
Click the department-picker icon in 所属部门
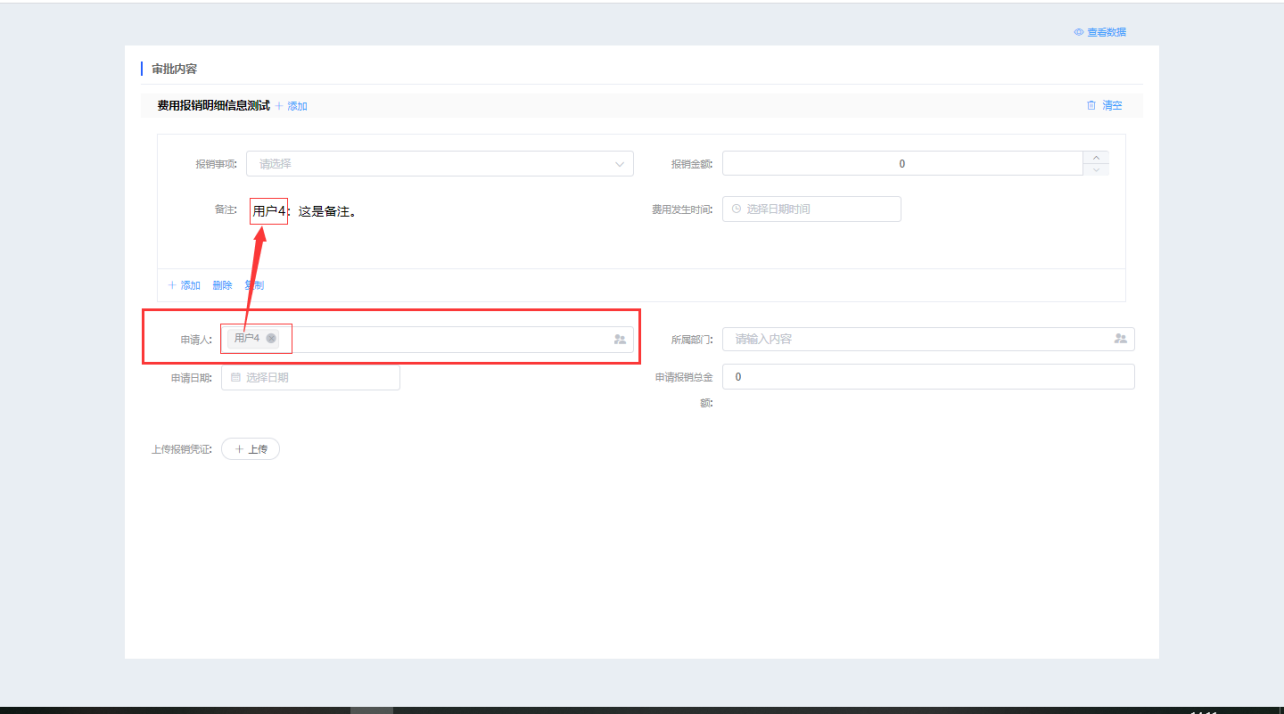point(1120,339)
